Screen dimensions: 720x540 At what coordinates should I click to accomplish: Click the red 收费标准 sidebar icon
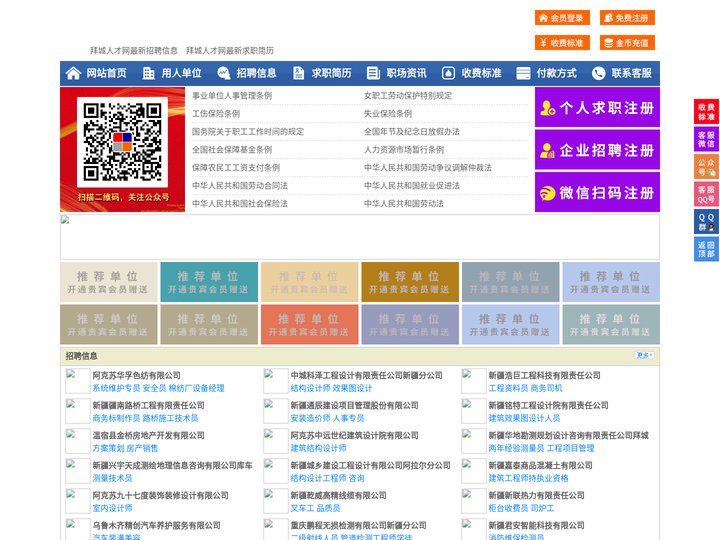pyautogui.click(x=706, y=112)
